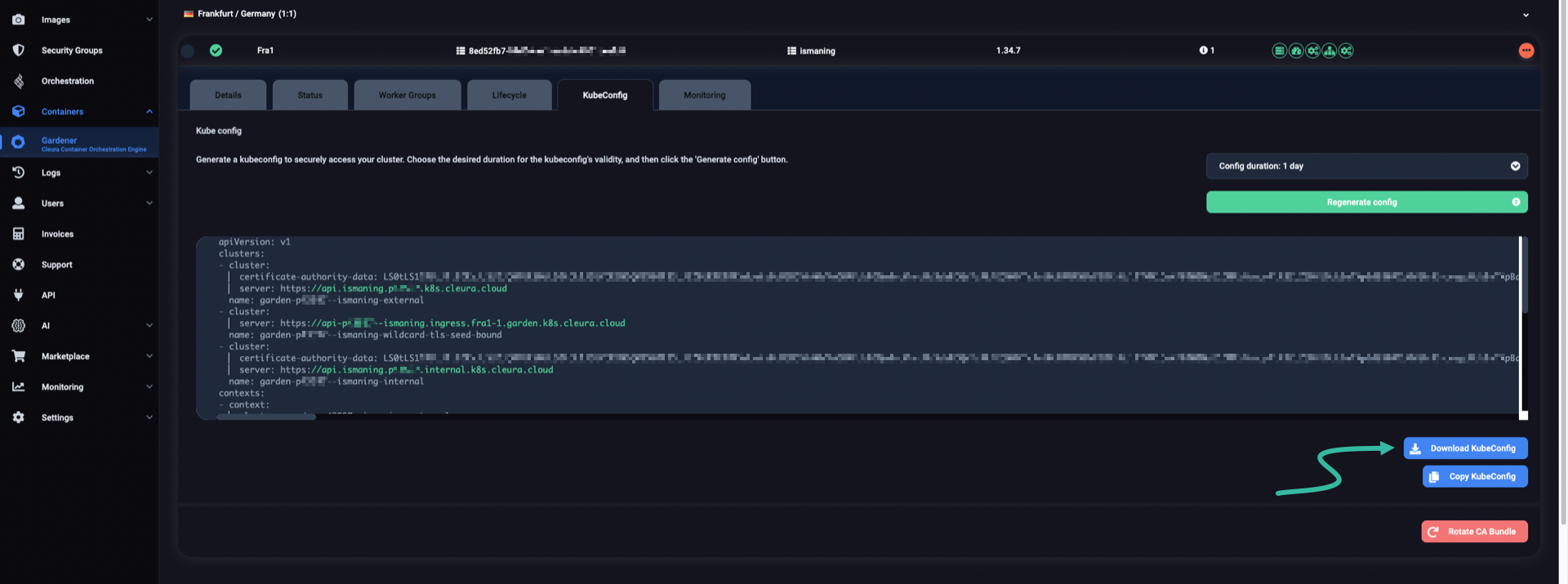Image resolution: width=1568 pixels, height=584 pixels.
Task: Click the kubeconfig horizontal scrollbar thumb
Action: [266, 417]
